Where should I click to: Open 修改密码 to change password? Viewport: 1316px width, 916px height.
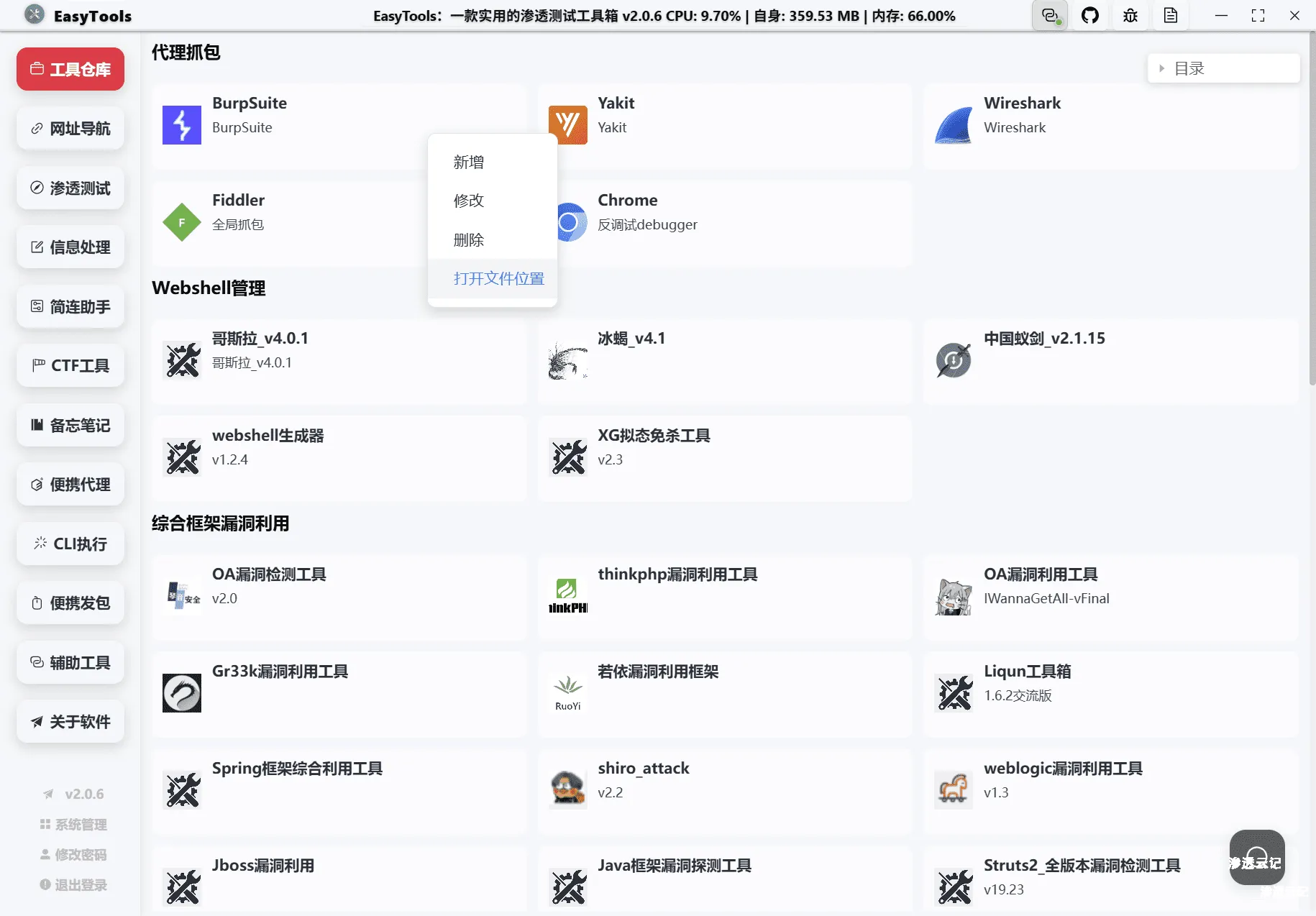coord(73,855)
